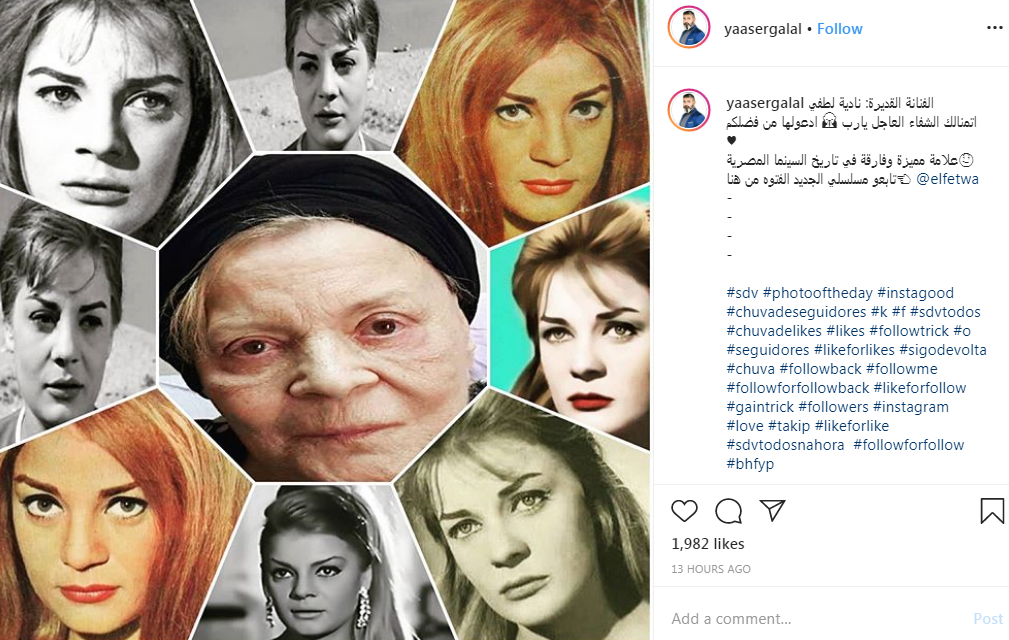This screenshot has height=640, width=1009.
Task: Open yaasergalal profile picture in header
Action: pyautogui.click(x=689, y=28)
